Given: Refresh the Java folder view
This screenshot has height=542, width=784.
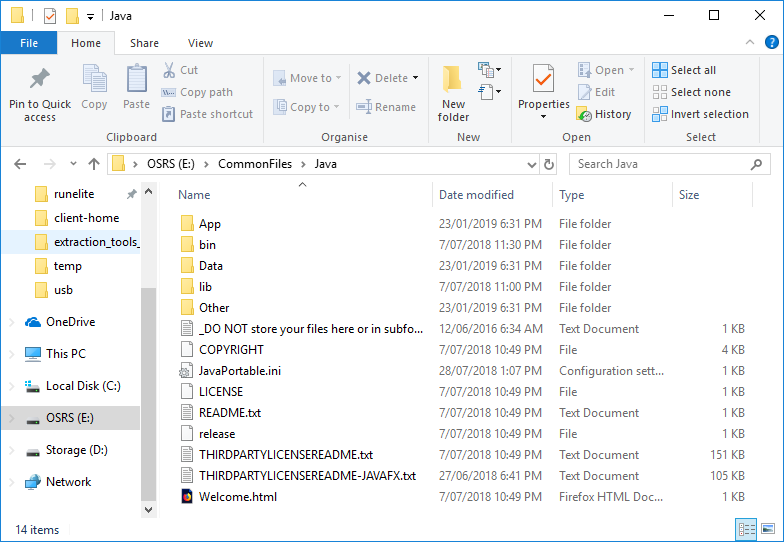Looking at the screenshot, I should (548, 164).
